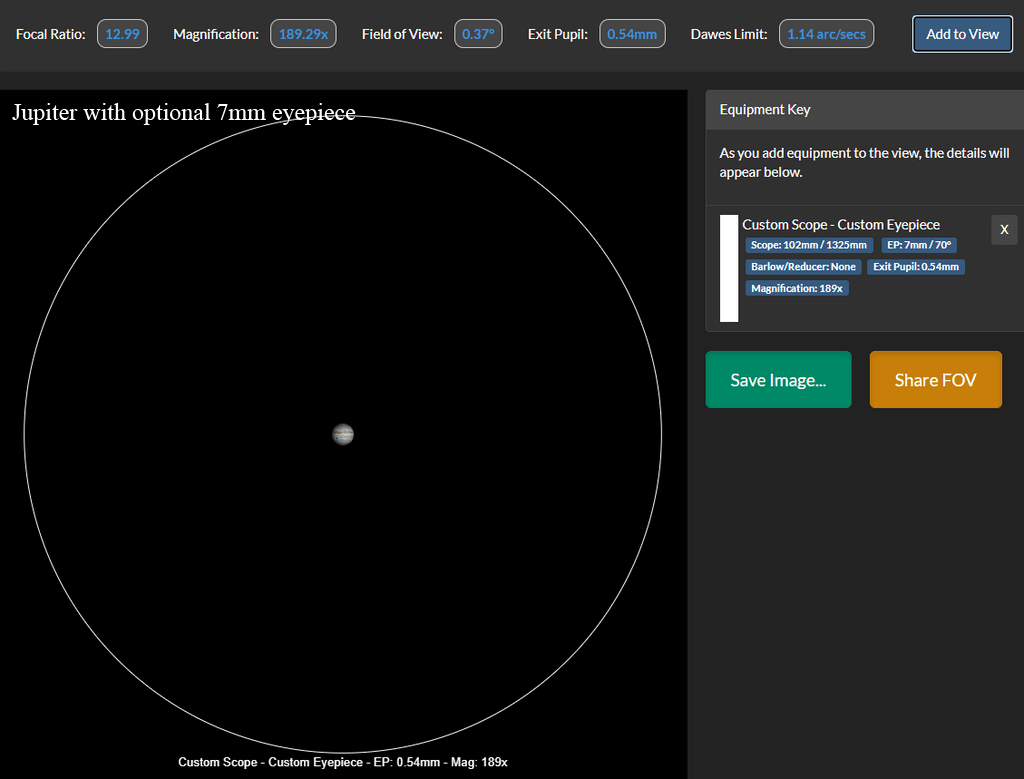Click the Exit Pupil 0.54mm value in top bar
The height and width of the screenshot is (779, 1024).
tap(632, 34)
